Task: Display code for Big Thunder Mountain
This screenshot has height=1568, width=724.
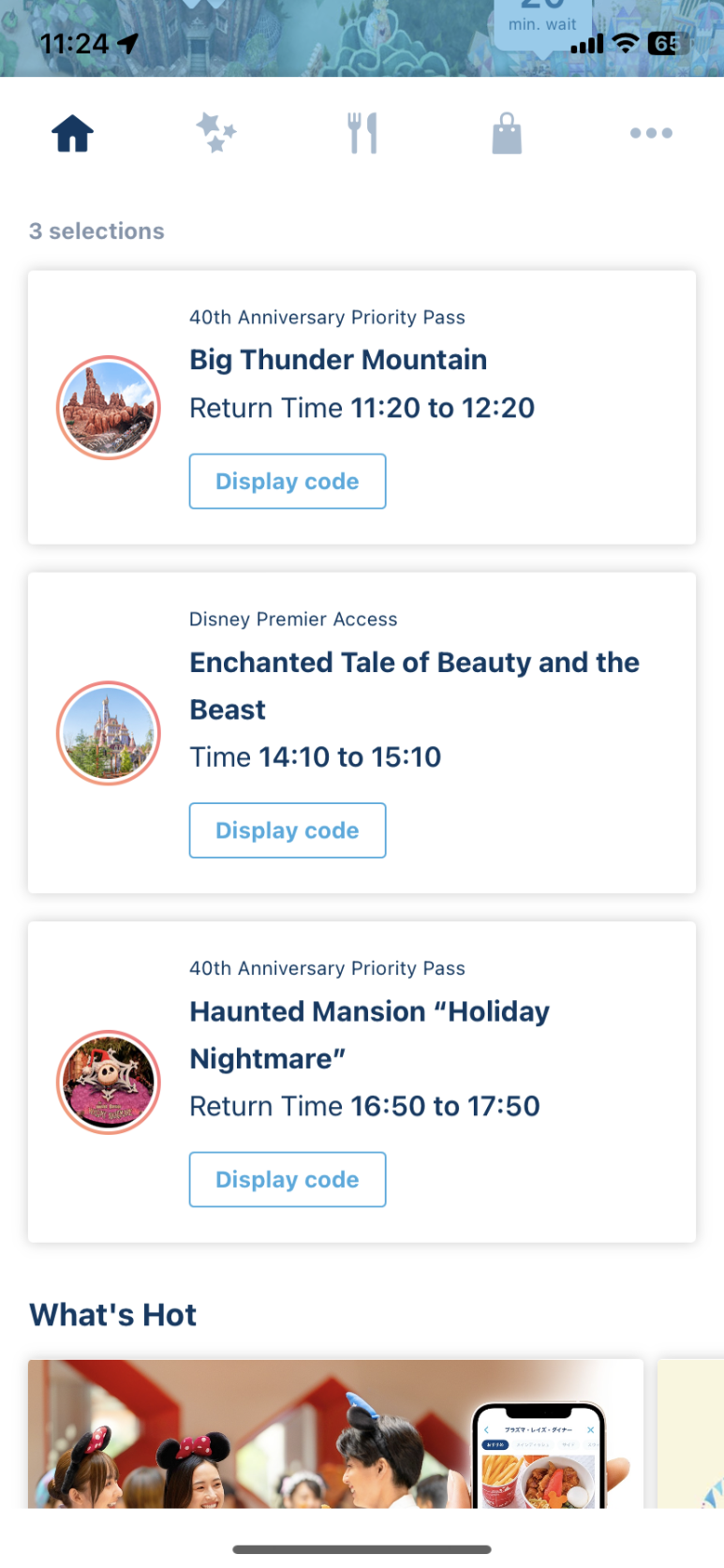Action: [288, 482]
